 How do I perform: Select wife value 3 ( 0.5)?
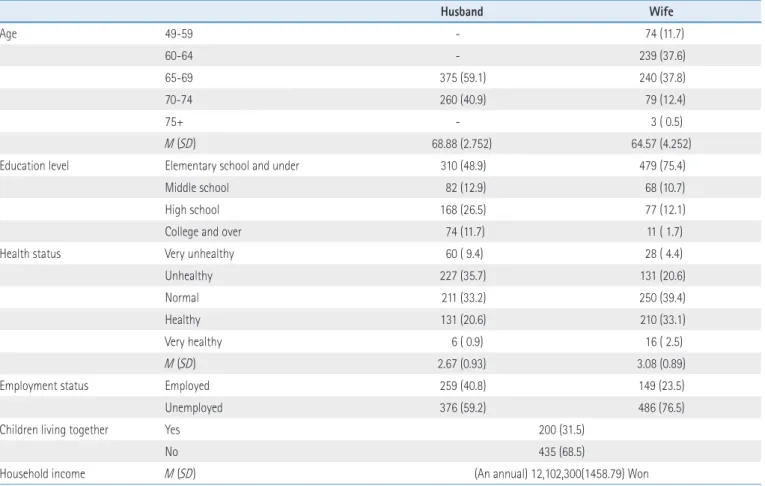pyautogui.click(x=666, y=122)
